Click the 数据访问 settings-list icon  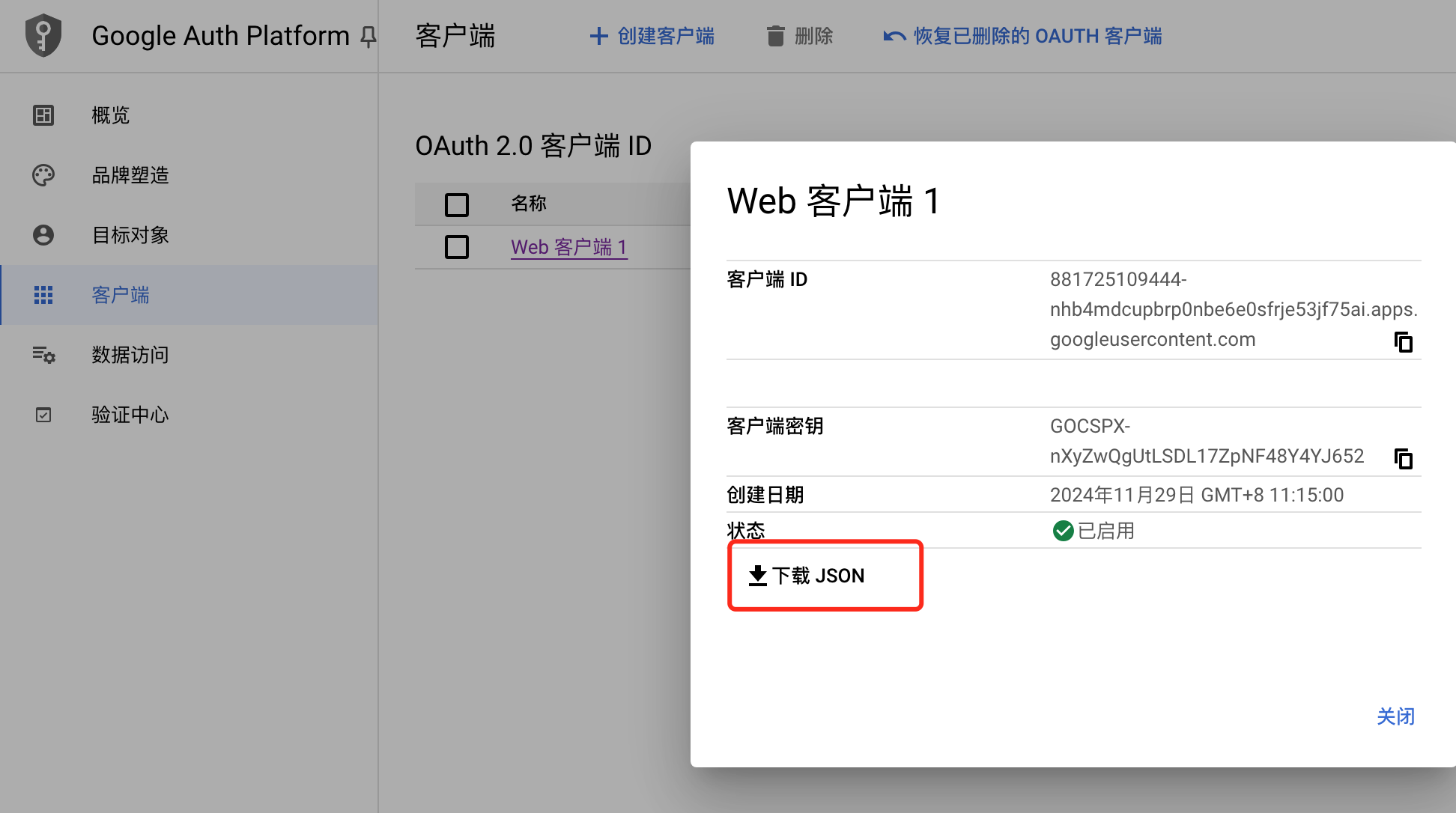pos(43,355)
